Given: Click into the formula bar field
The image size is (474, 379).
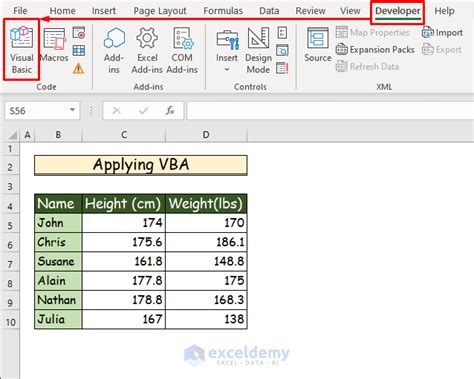Looking at the screenshot, I should 330,111.
